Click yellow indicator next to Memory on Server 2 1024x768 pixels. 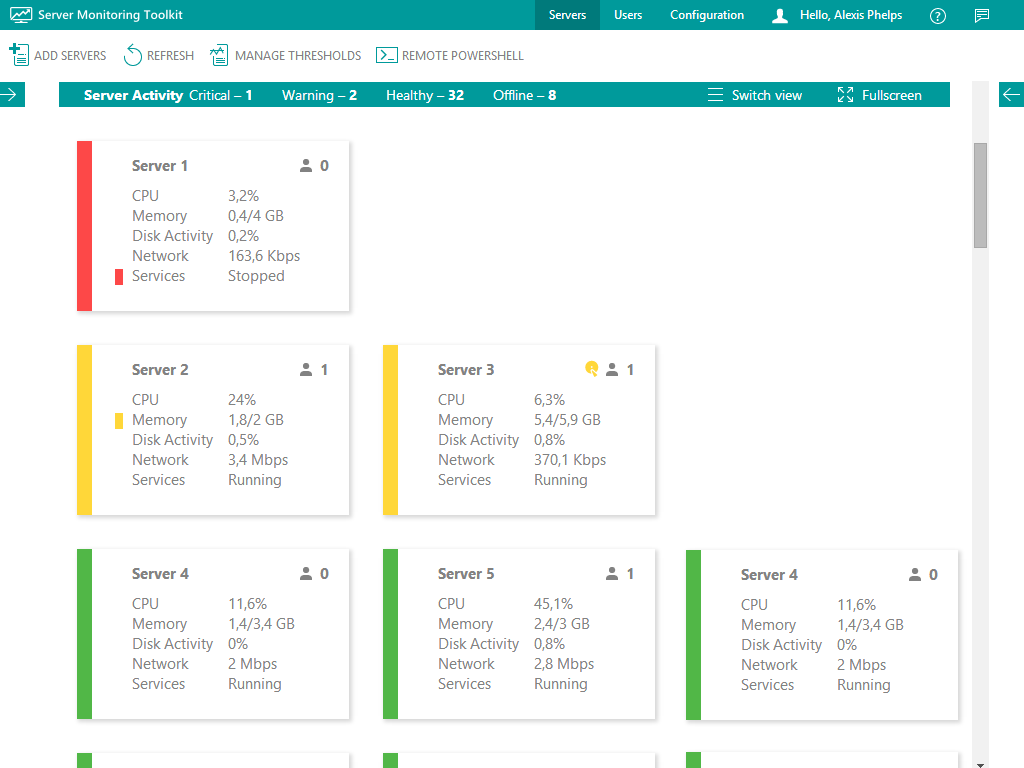click(x=119, y=421)
